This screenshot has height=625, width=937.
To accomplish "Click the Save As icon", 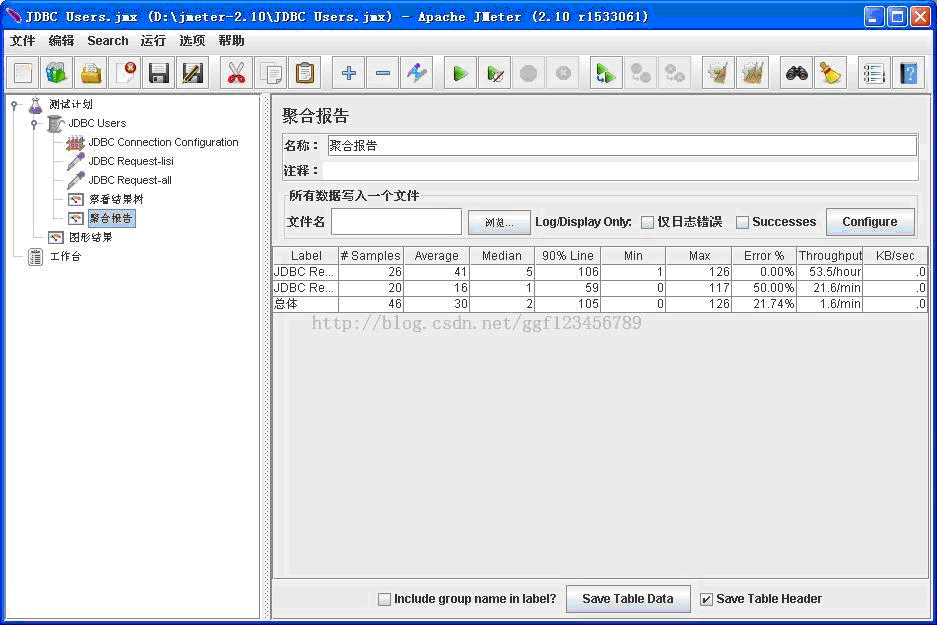I will (193, 73).
